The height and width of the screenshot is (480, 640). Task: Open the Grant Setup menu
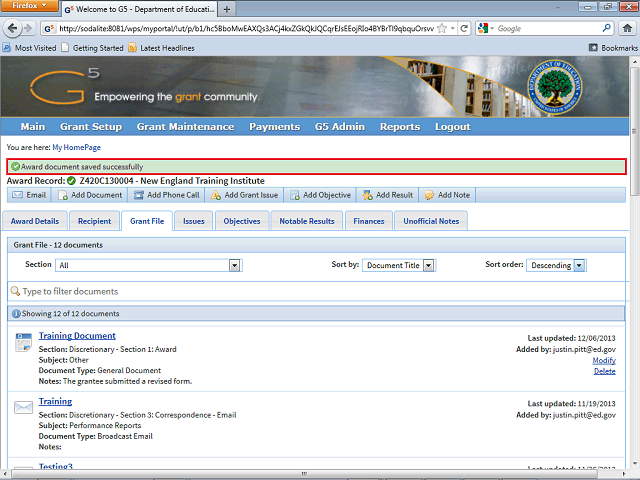[x=91, y=127]
